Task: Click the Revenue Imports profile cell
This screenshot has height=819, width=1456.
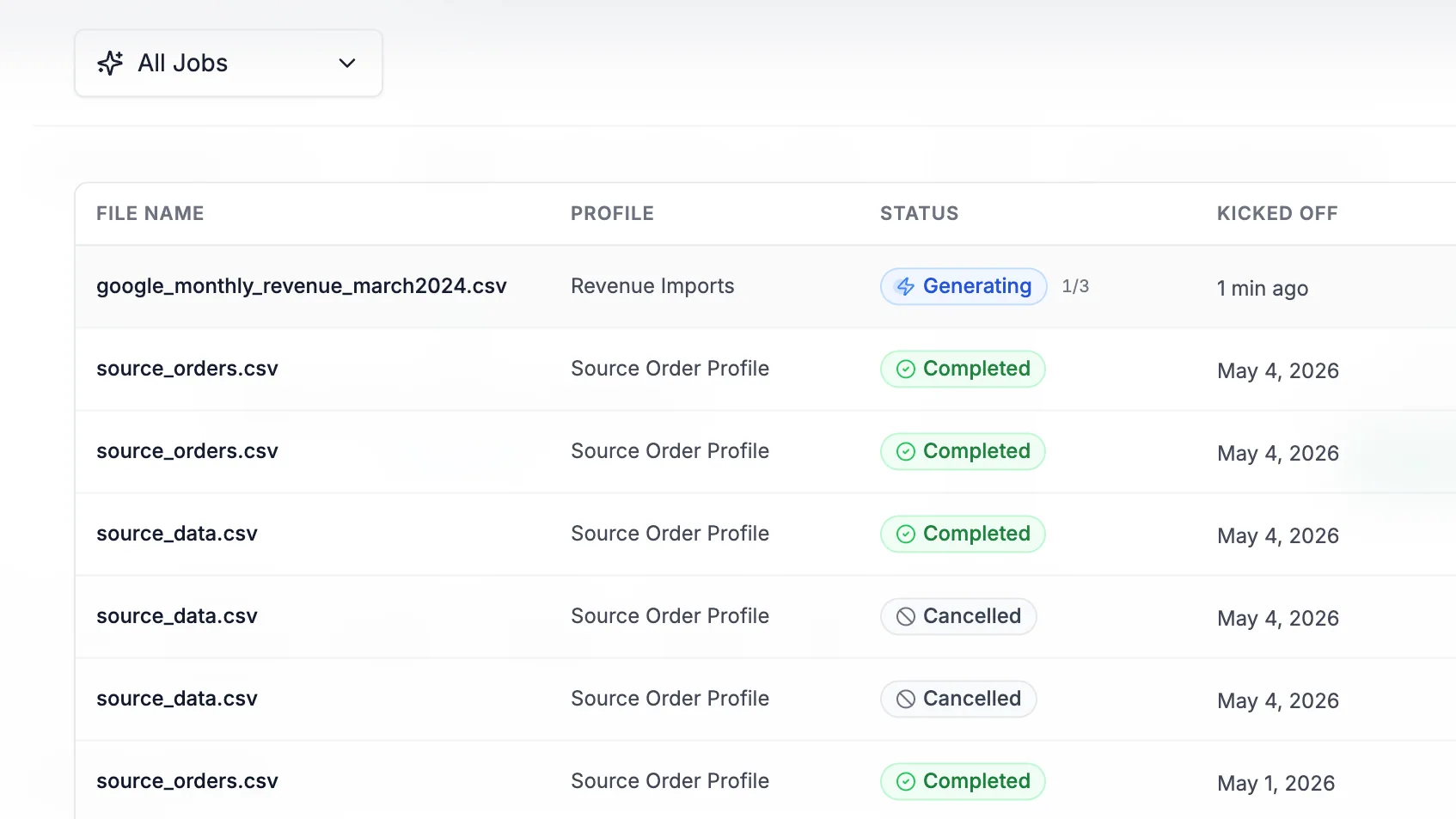Action: pos(652,286)
